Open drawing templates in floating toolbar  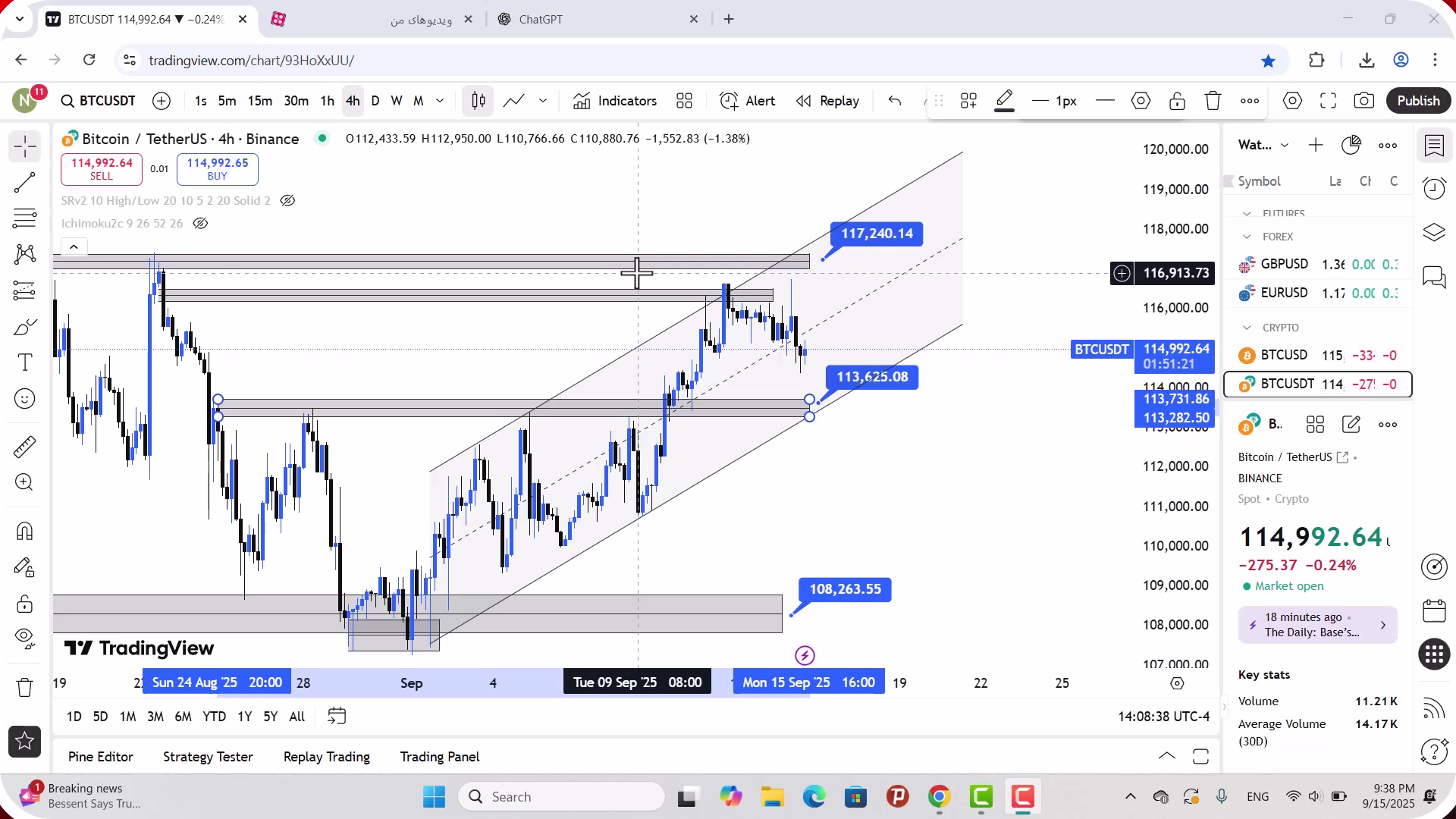(x=968, y=101)
